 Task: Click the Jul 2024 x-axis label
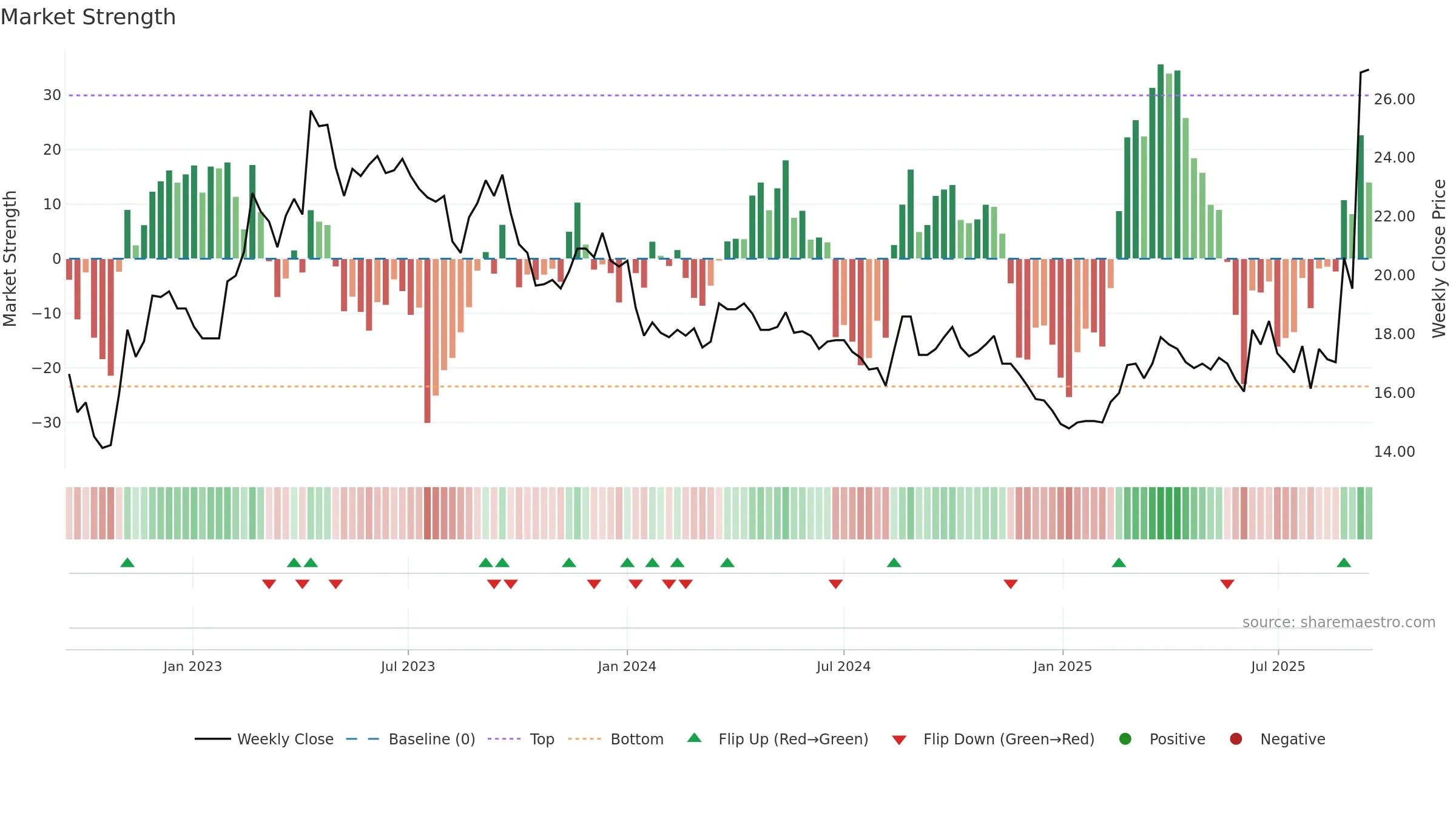point(843,666)
